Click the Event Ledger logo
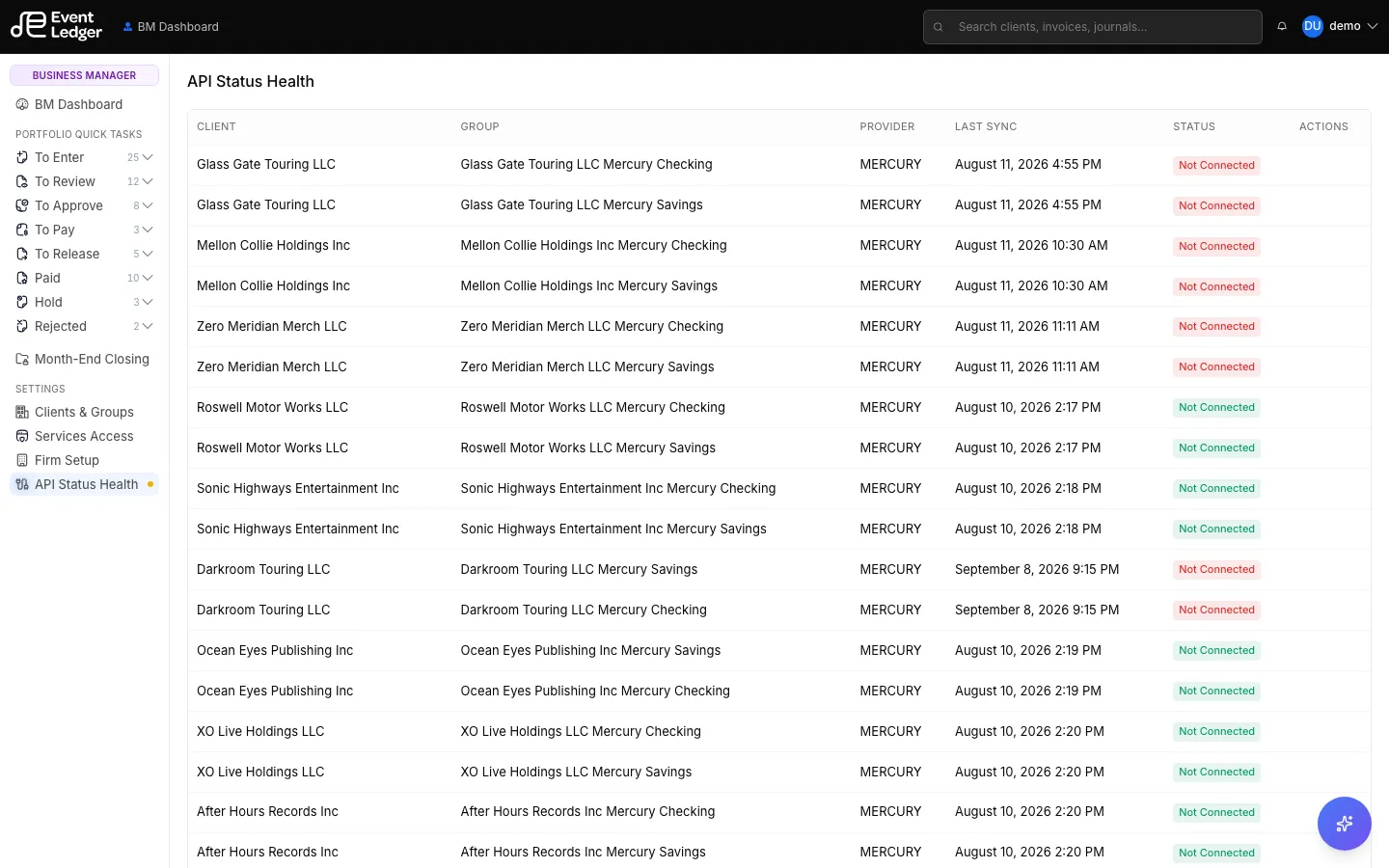The image size is (1389, 868). [x=56, y=26]
